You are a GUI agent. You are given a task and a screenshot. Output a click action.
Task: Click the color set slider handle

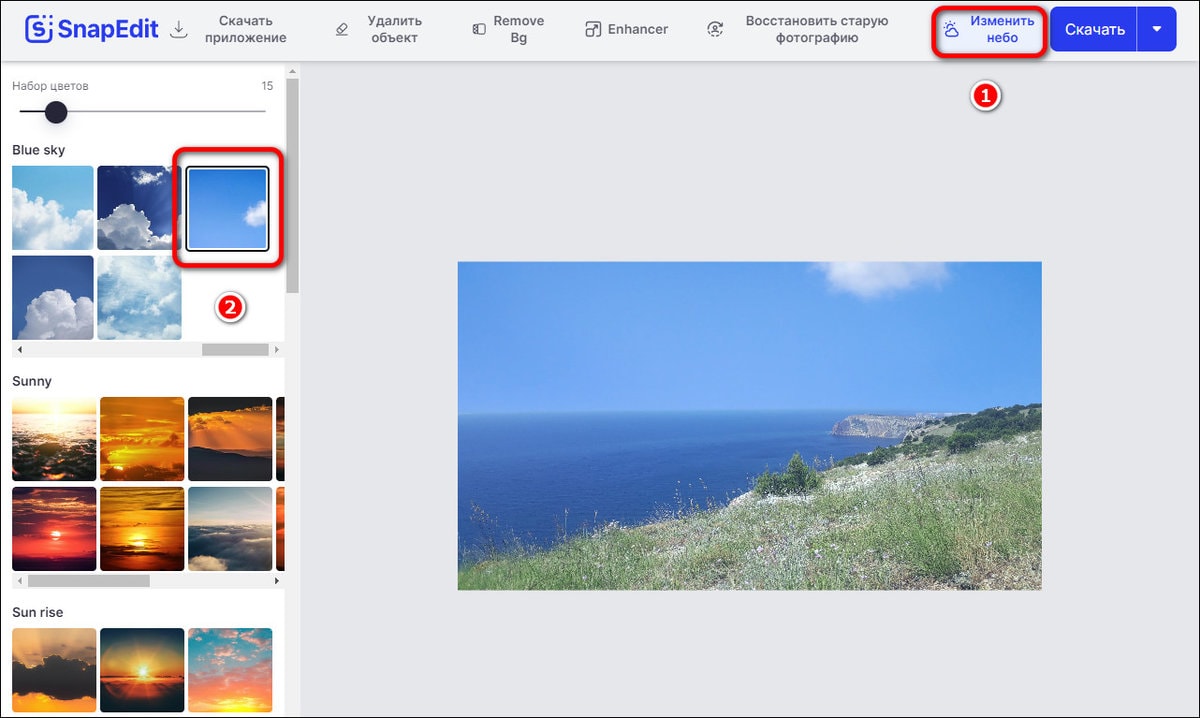(56, 112)
